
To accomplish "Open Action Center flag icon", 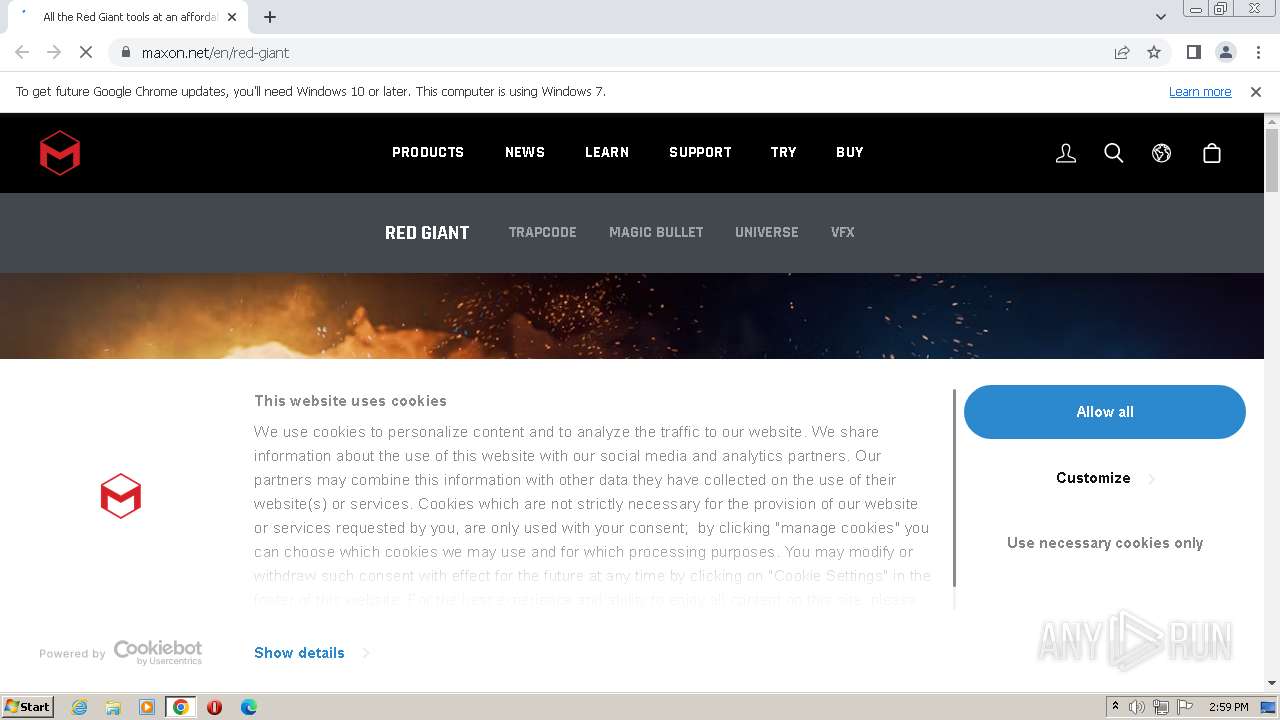I will 1185,707.
